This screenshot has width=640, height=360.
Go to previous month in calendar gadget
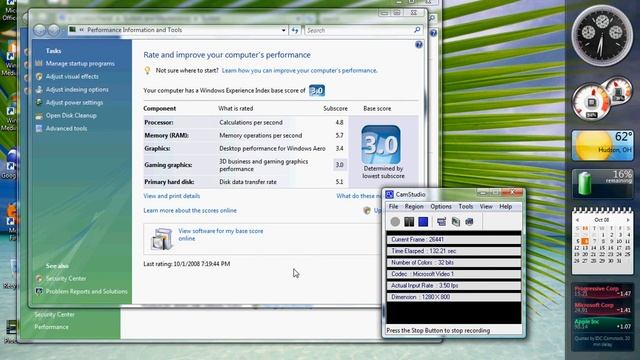click(x=577, y=220)
